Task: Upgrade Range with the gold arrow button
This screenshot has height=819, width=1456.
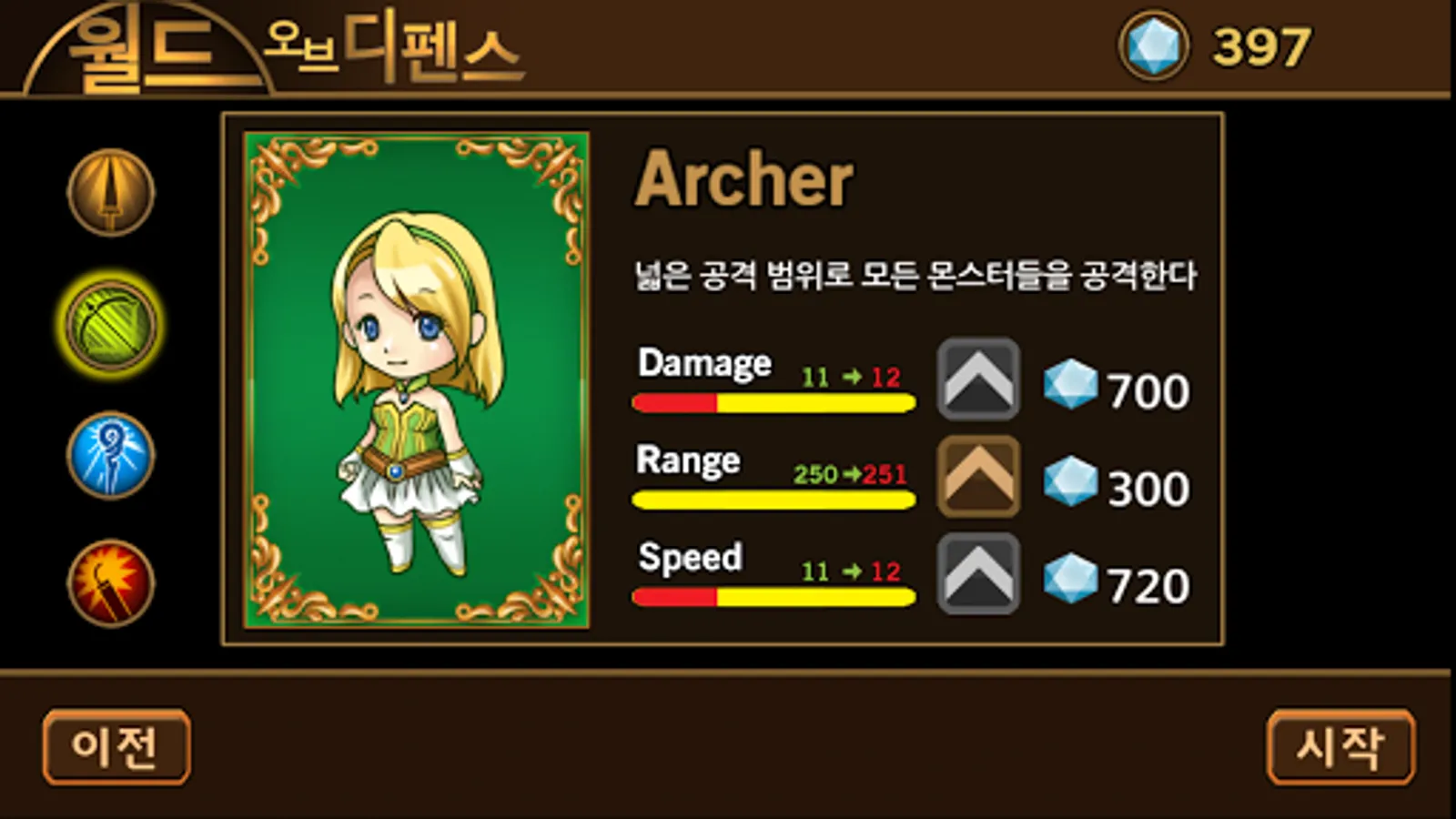Action: (x=978, y=476)
